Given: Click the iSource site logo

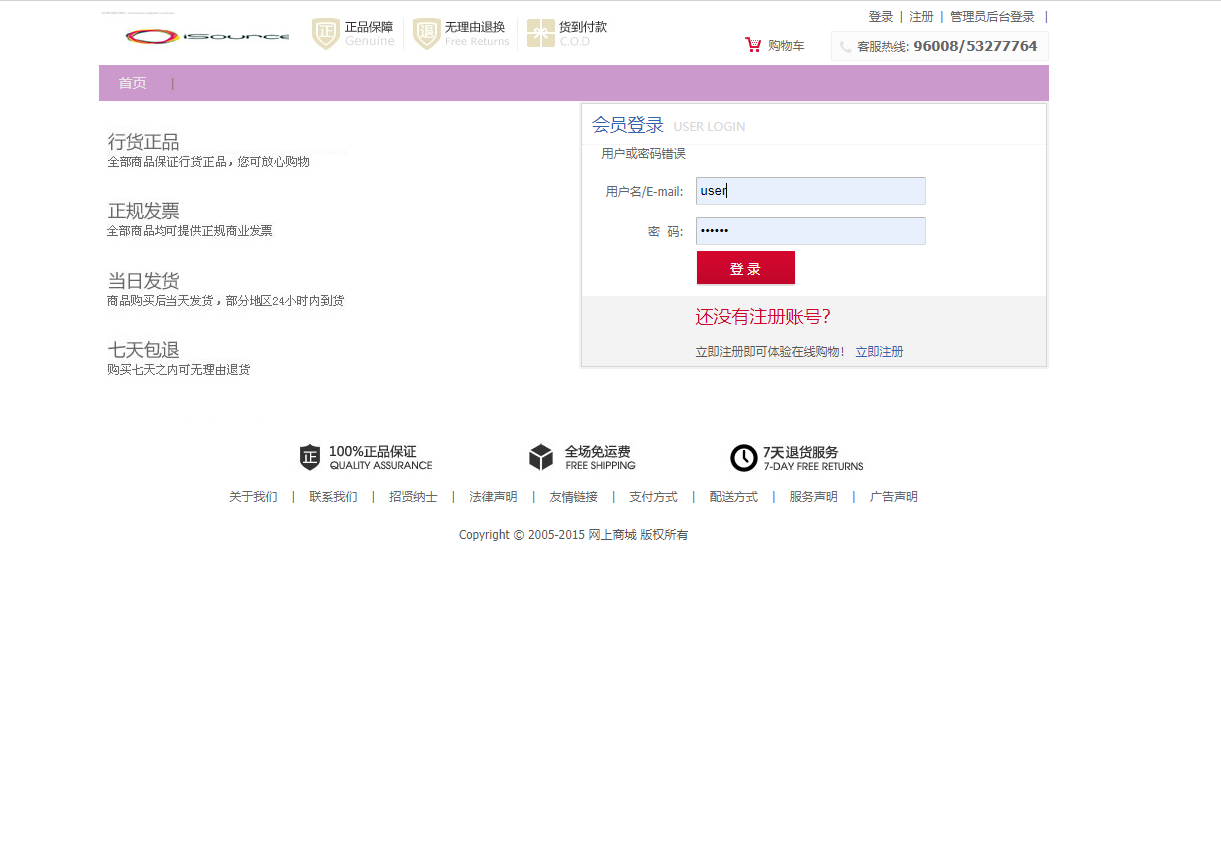Looking at the screenshot, I should pyautogui.click(x=205, y=34).
